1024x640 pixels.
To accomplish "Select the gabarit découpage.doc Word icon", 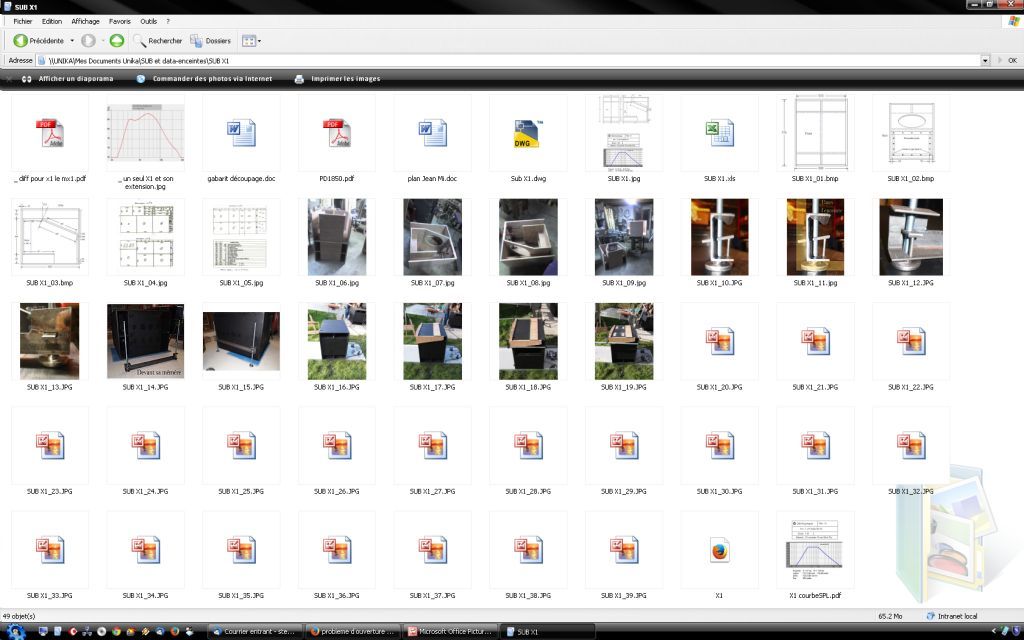I will [241, 133].
